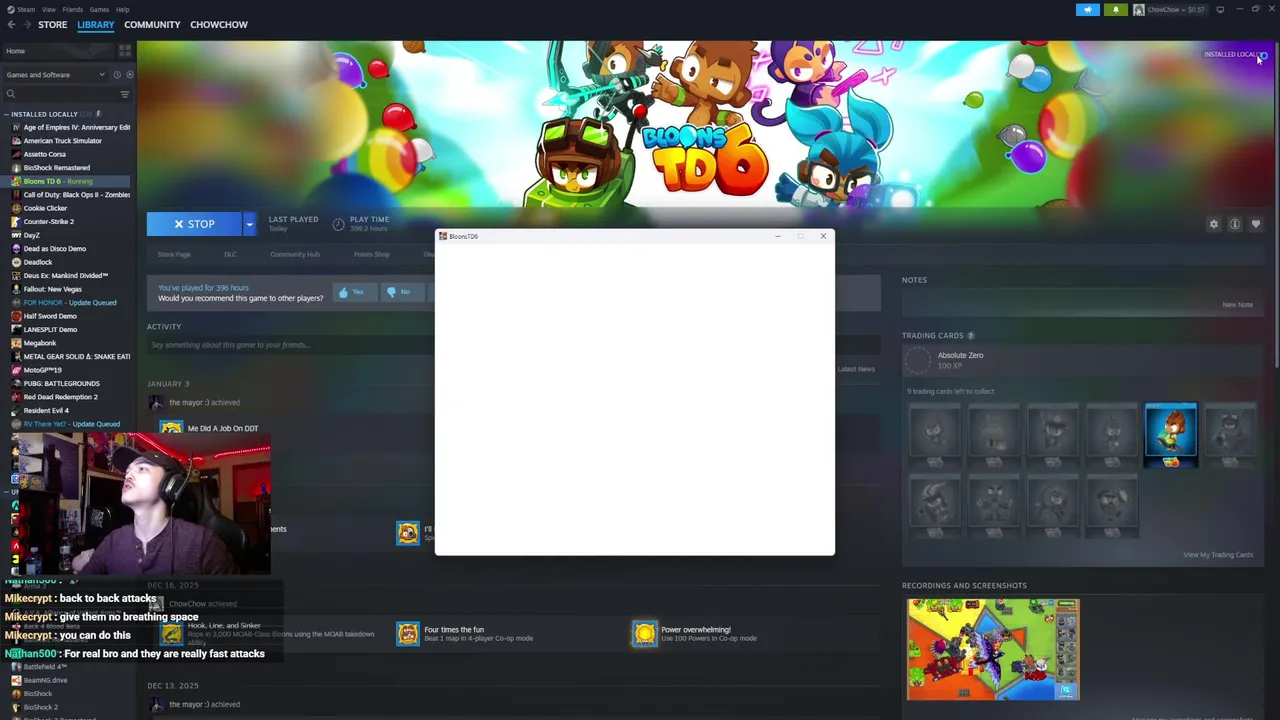Select Assetto Corsa in library list
This screenshot has height=720, width=1280.
point(44,154)
